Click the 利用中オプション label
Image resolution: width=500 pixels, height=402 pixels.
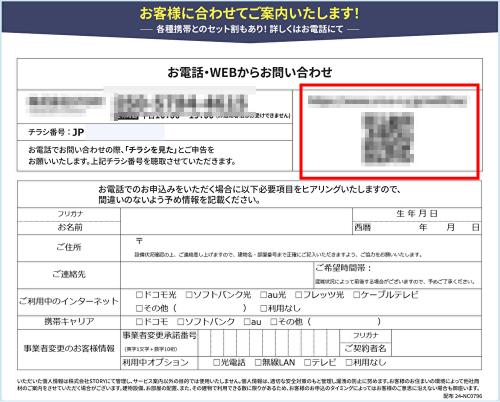155,362
